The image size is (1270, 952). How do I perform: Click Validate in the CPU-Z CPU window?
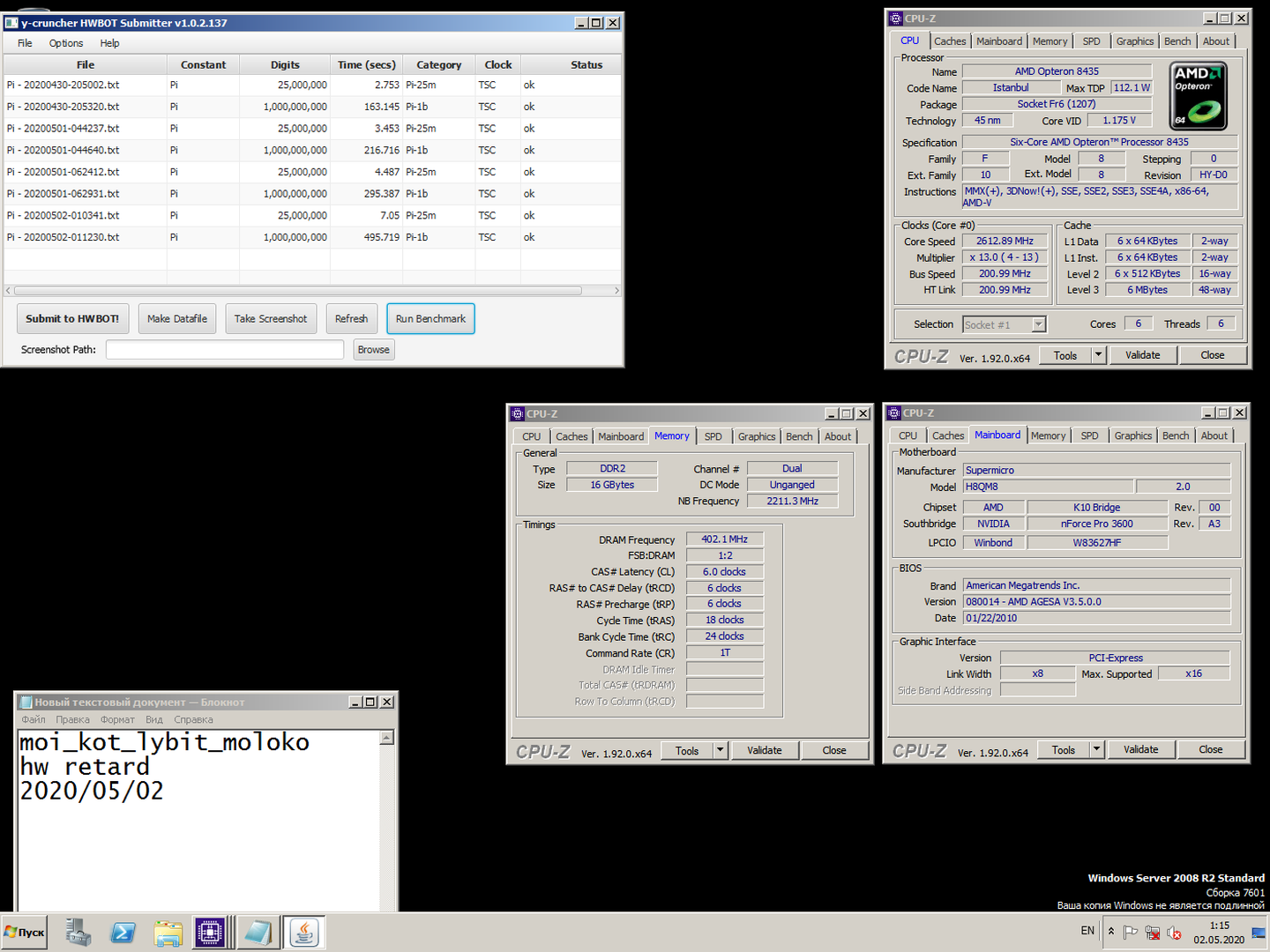coord(1143,355)
